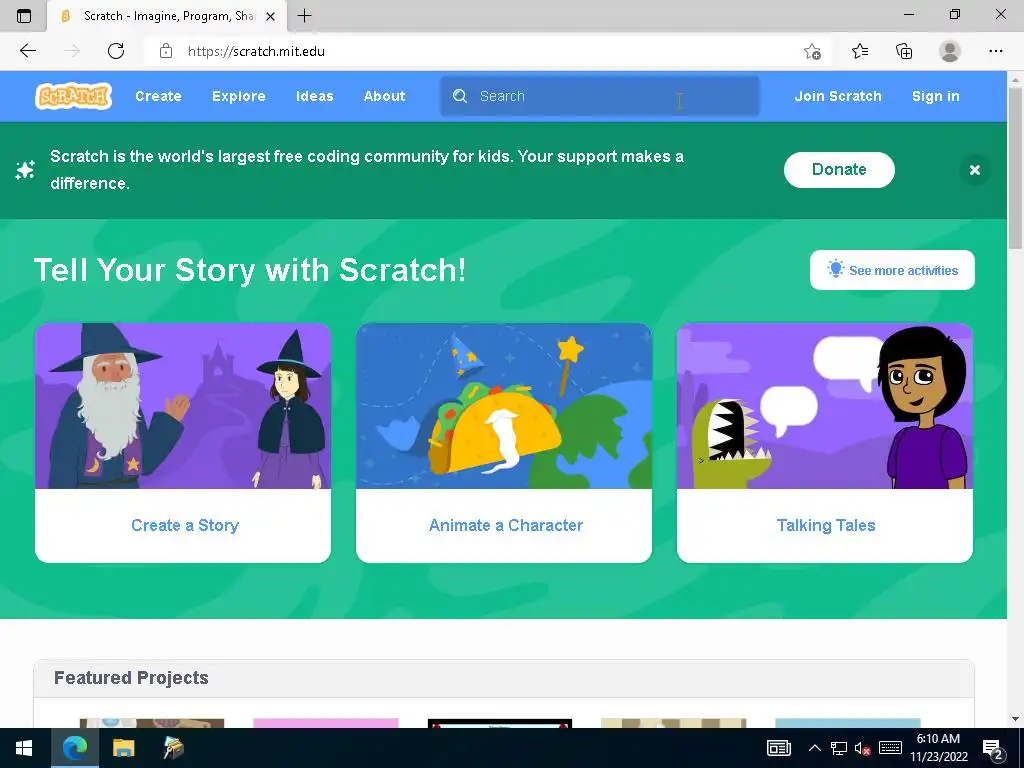Click Microsoft Edge taskbar icon
This screenshot has width=1024, height=768.
[74, 748]
